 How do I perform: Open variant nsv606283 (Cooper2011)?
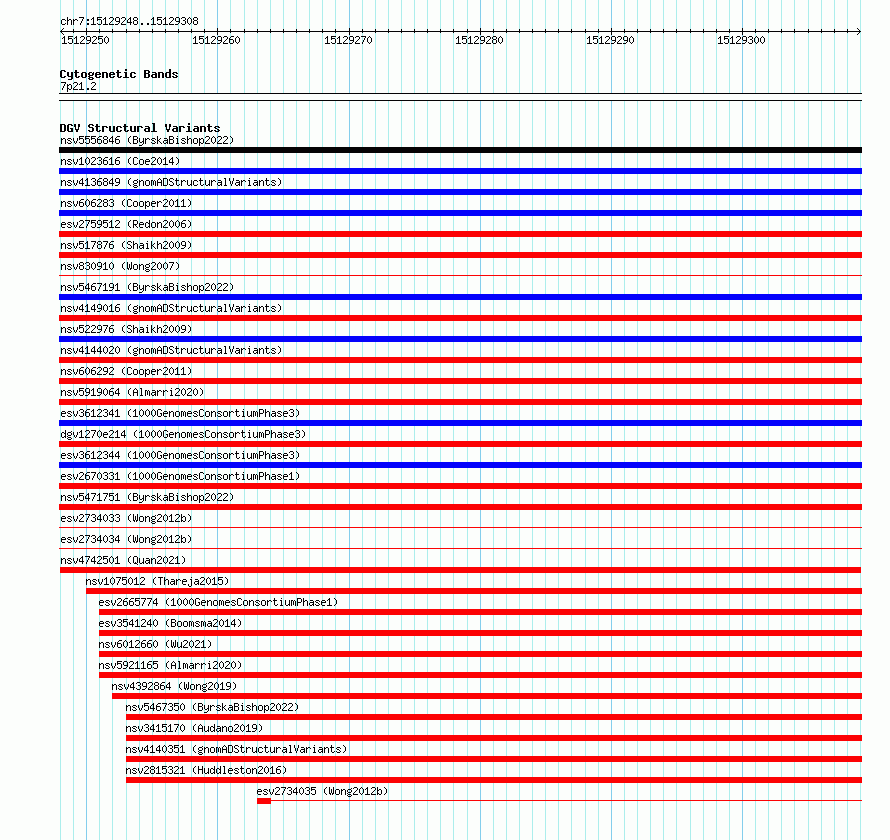click(126, 203)
